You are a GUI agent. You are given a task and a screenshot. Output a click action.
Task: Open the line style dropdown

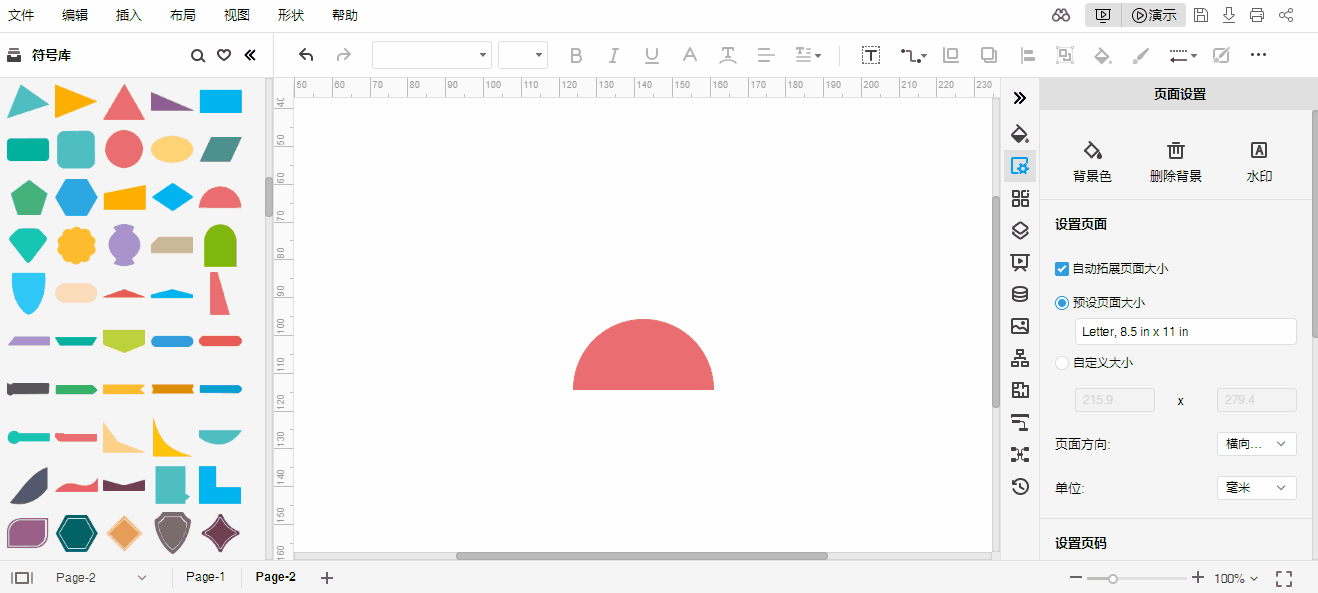[x=1183, y=55]
